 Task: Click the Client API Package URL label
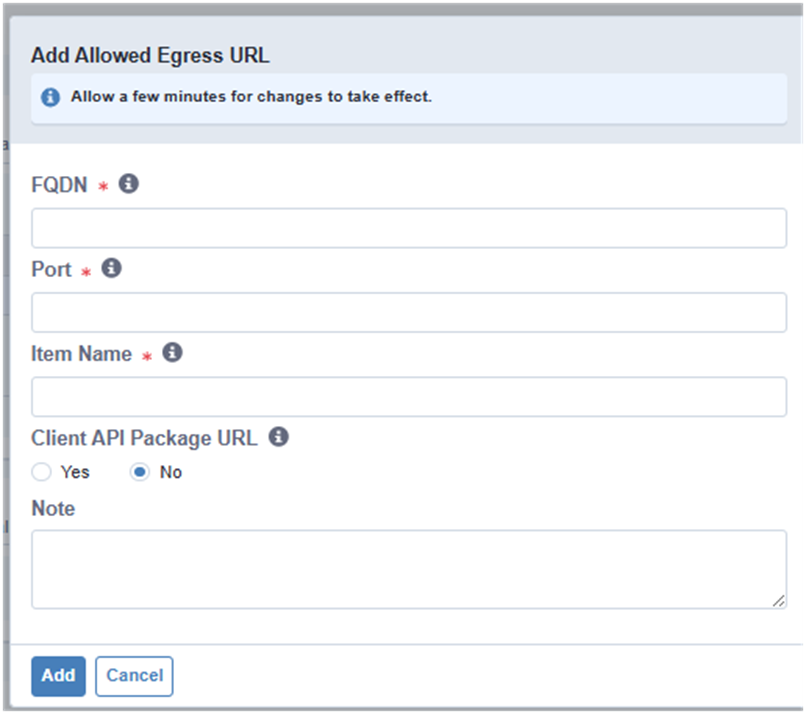pos(144,438)
